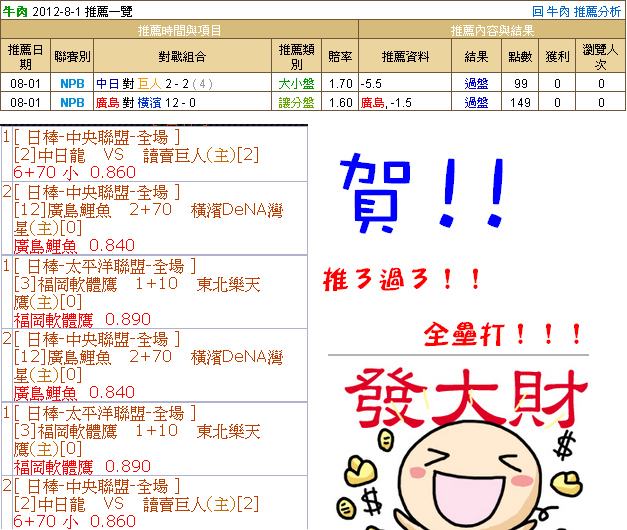The height and width of the screenshot is (530, 627).
Task: Click the first 廣島鯉魚 0.840 bet line
Action: coord(74,246)
